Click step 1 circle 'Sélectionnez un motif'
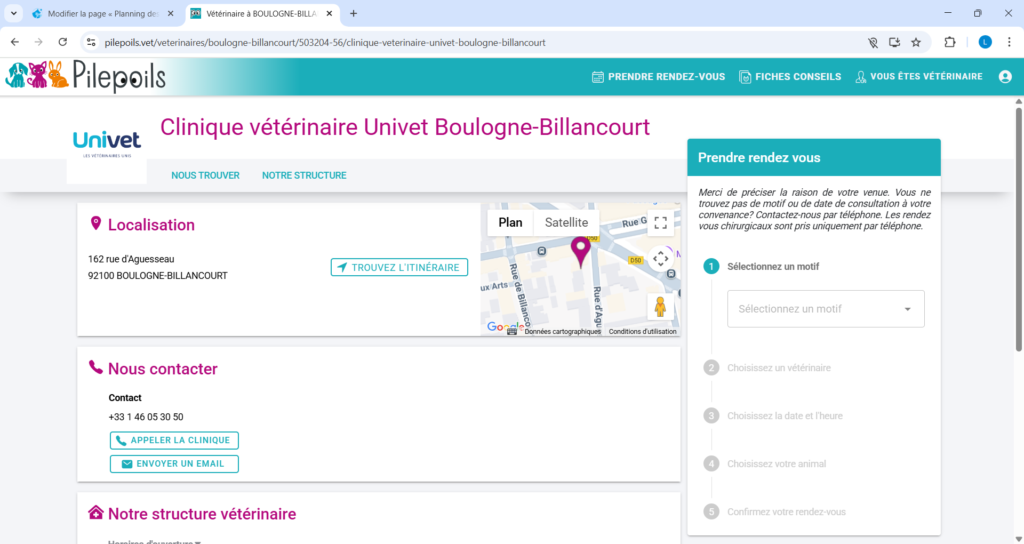The height and width of the screenshot is (544, 1024). (711, 266)
